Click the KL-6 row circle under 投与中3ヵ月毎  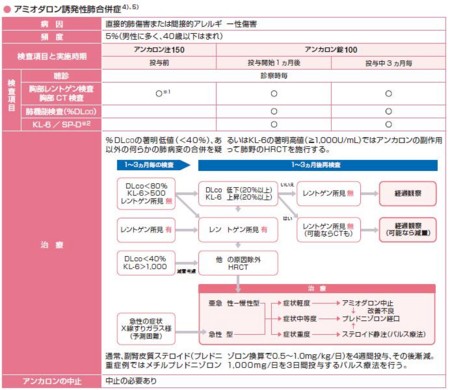point(388,124)
